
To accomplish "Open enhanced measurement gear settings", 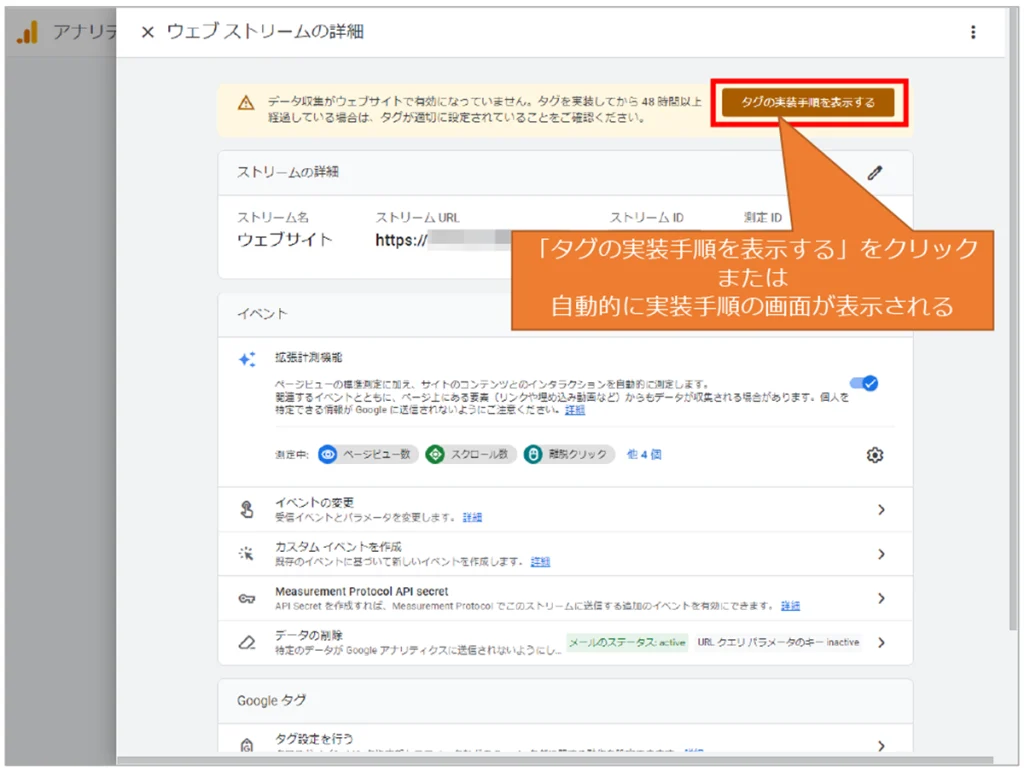I will (x=875, y=455).
